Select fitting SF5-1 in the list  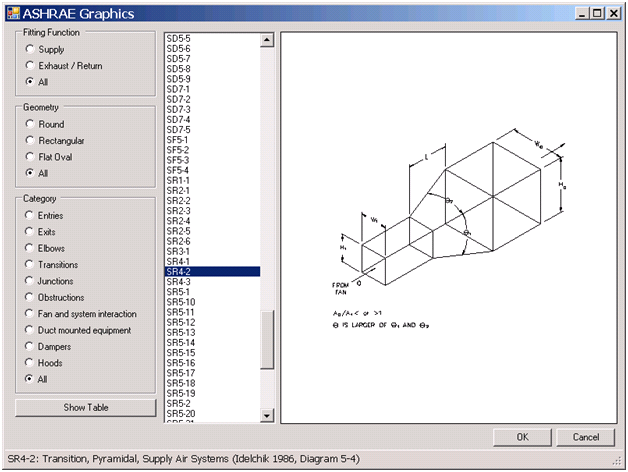[212, 140]
